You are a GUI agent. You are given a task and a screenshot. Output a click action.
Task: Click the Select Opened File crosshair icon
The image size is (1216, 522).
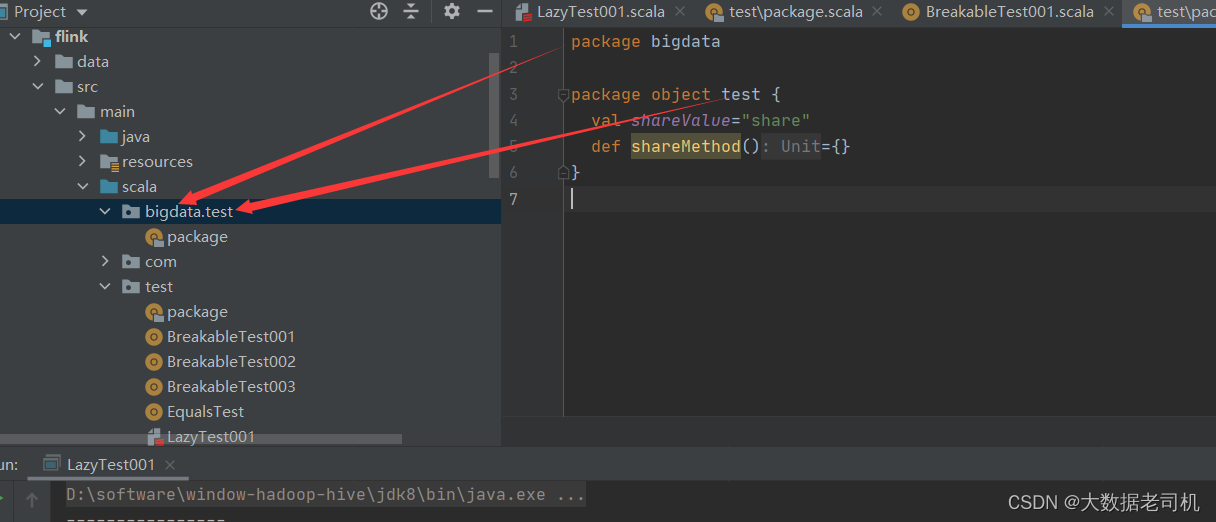[379, 12]
